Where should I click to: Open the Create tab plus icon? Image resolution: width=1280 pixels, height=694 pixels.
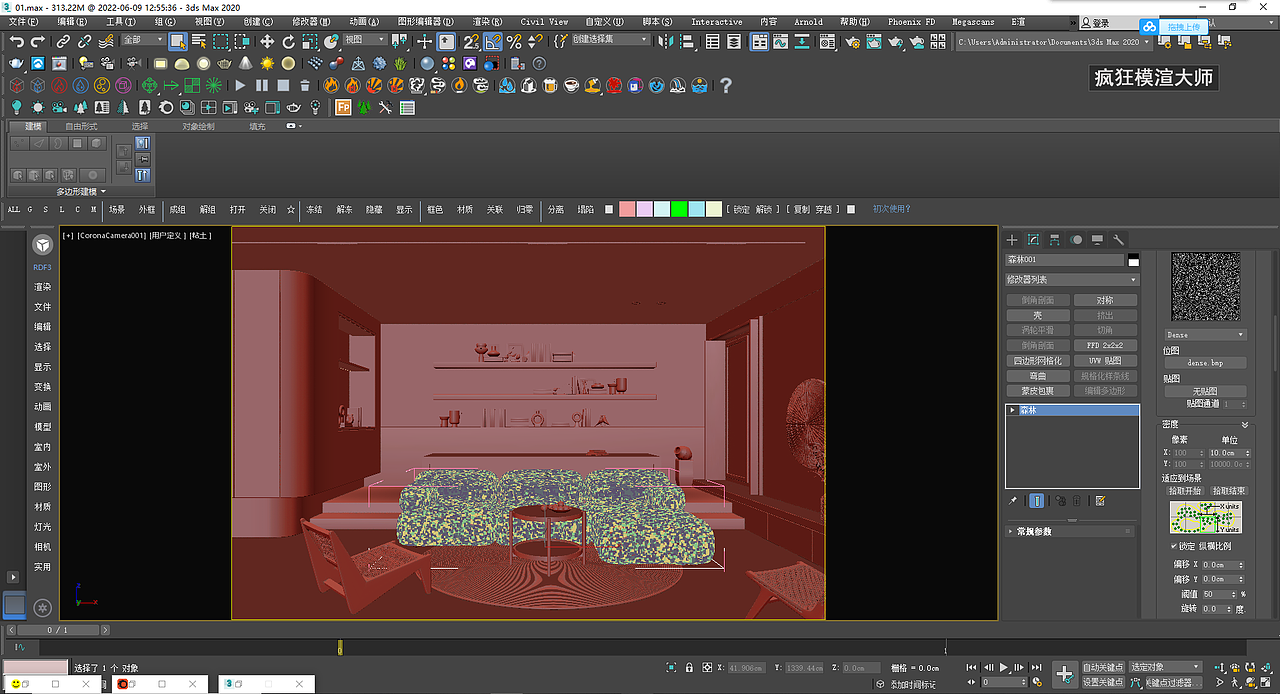coord(1012,240)
